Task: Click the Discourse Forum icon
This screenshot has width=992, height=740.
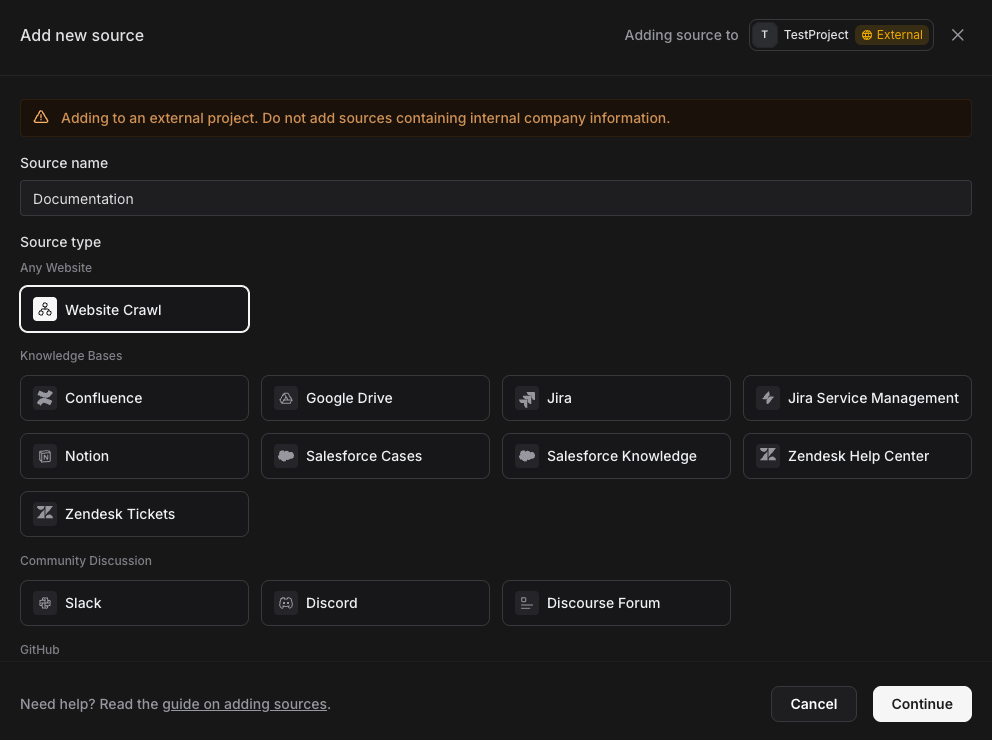Action: pyautogui.click(x=527, y=603)
